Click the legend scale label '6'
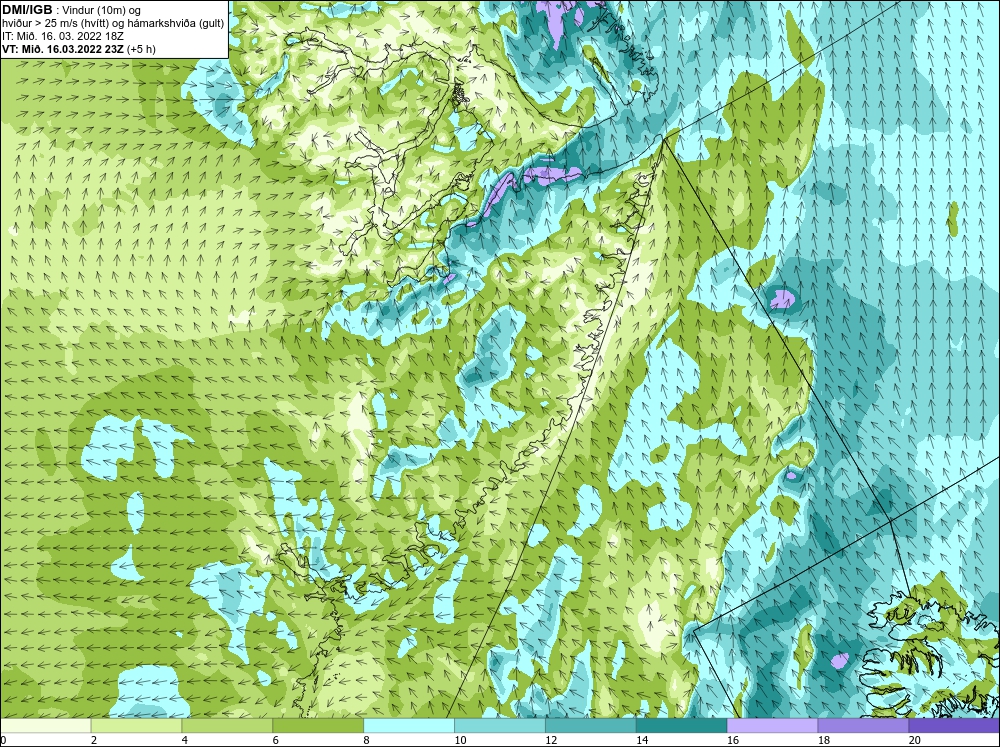Viewport: 1000px width, 747px height. [x=276, y=740]
